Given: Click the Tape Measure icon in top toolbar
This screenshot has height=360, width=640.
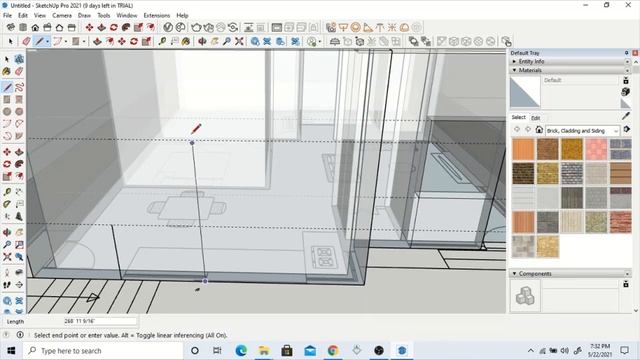Looking at the screenshot, I should [x=162, y=41].
